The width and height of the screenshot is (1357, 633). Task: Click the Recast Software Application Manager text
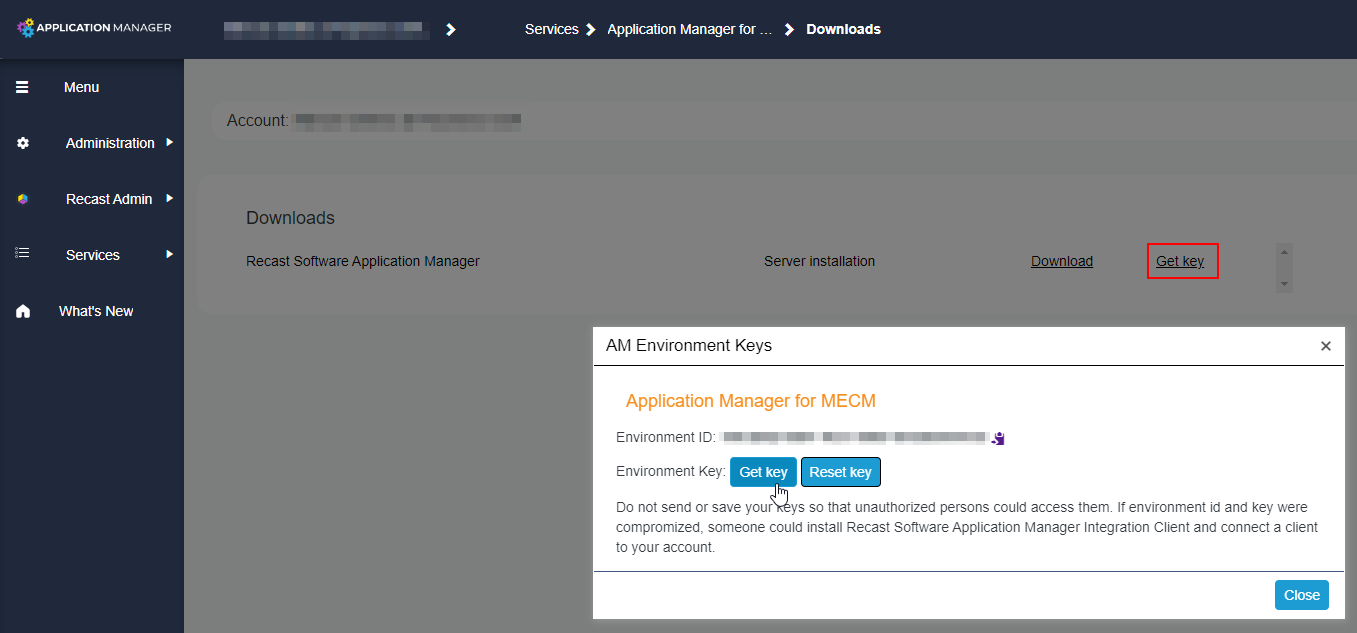pyautogui.click(x=363, y=261)
